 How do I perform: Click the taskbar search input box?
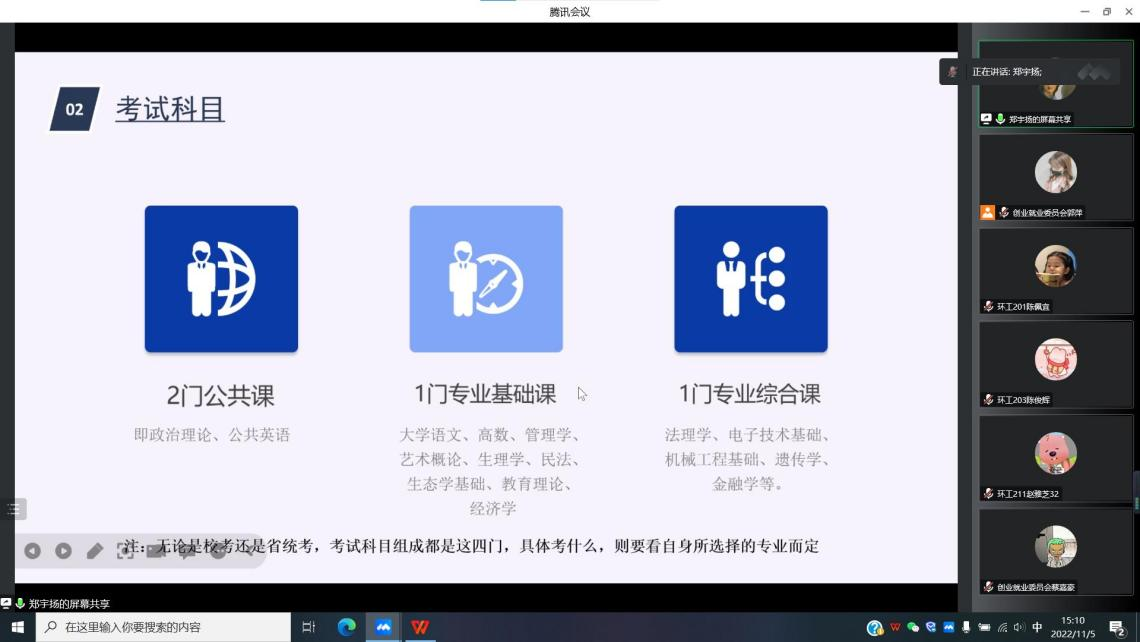click(x=165, y=627)
